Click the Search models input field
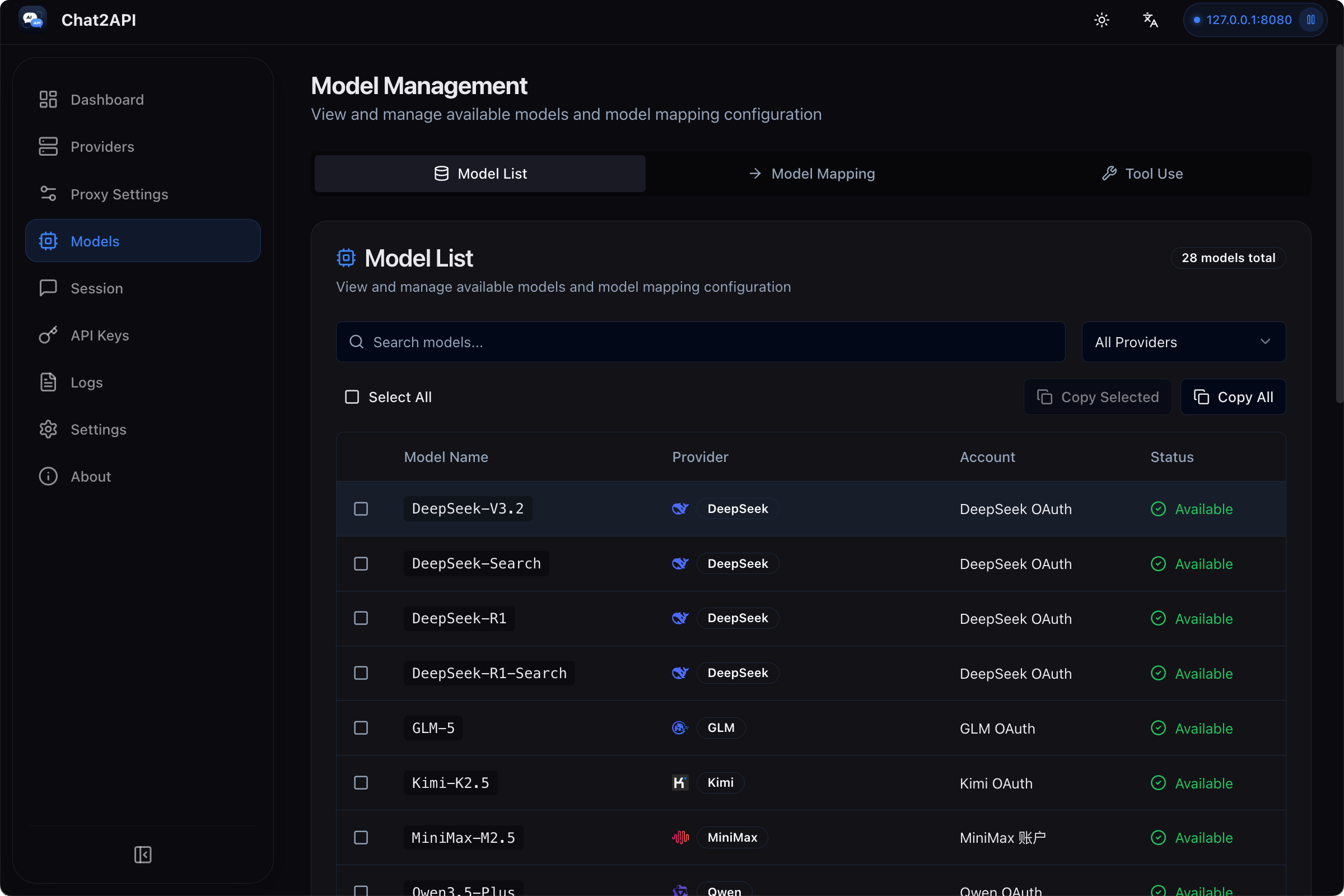1344x896 pixels. click(x=701, y=342)
